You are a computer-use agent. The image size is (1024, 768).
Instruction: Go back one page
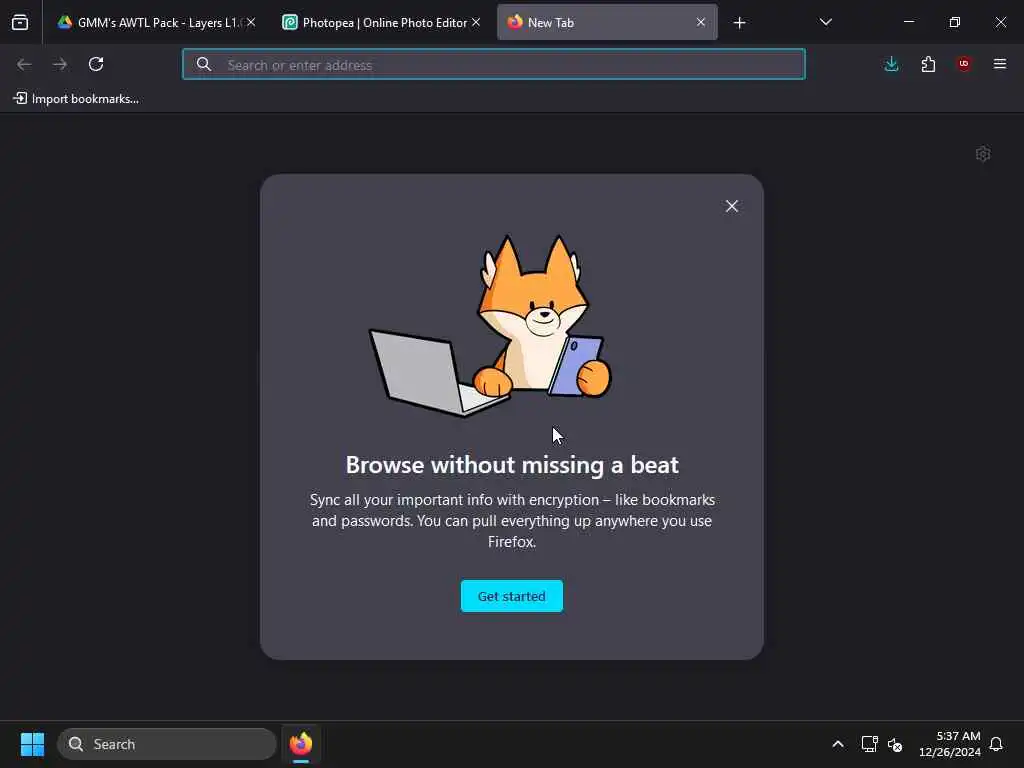coord(24,64)
